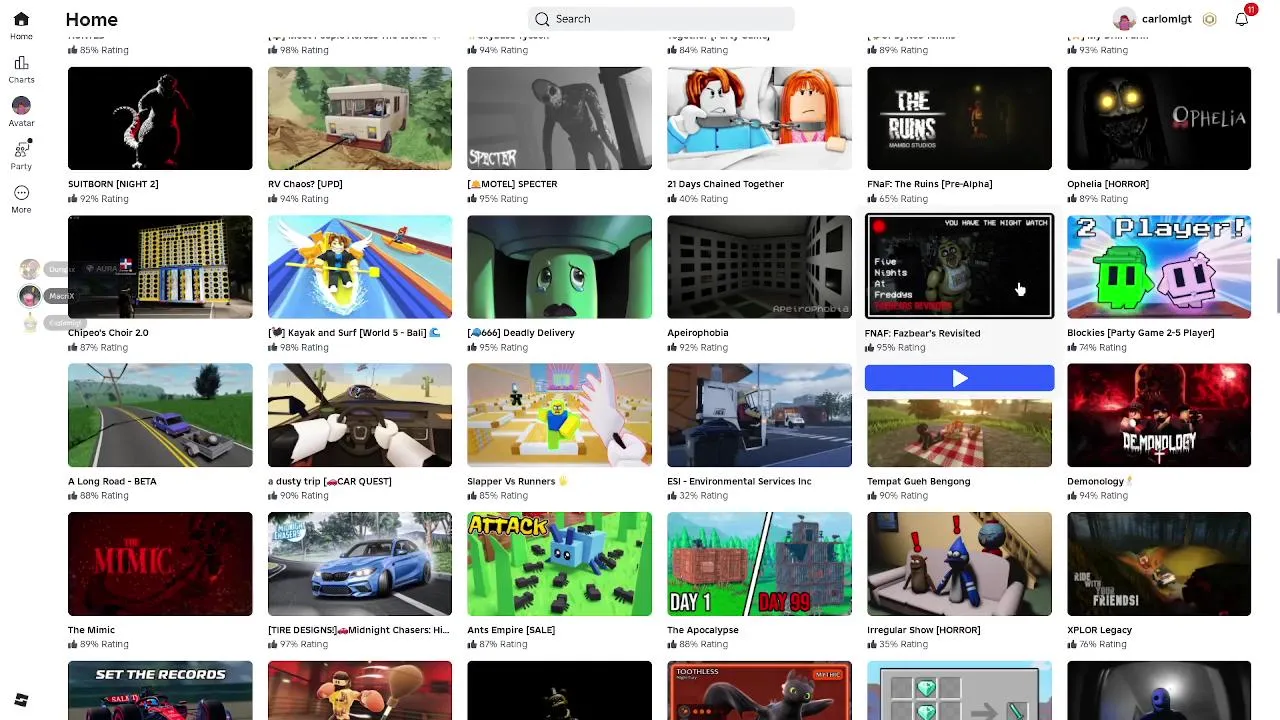Open the MOTEL SPECTER game thumbnail

[x=559, y=118]
